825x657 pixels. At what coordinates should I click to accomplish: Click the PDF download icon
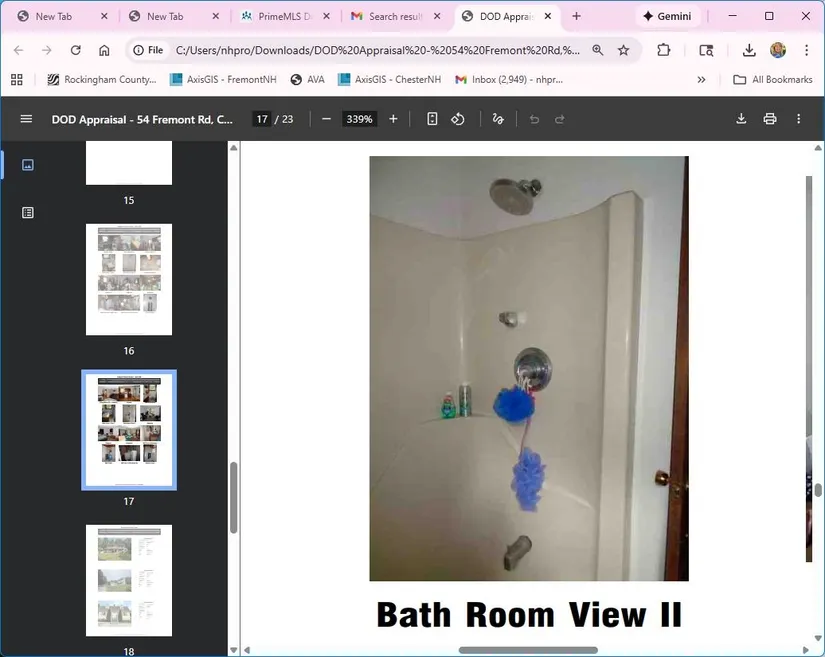(x=741, y=119)
